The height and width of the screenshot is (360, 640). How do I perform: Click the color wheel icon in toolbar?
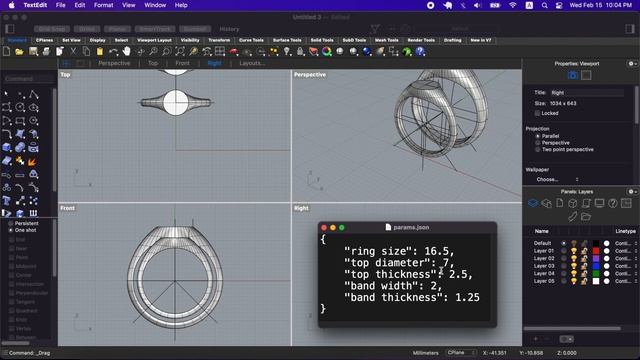pos(327,51)
